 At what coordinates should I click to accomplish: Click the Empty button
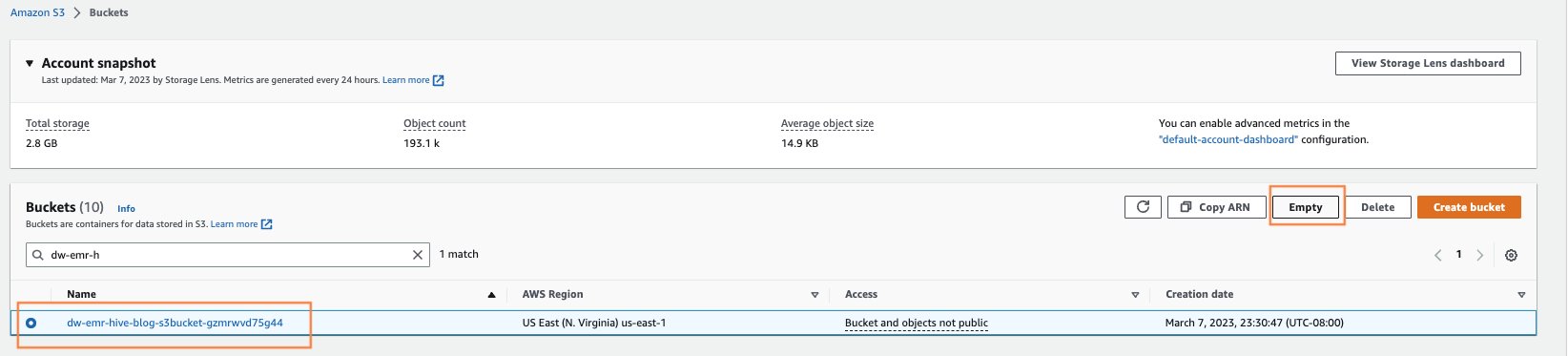click(1306, 207)
